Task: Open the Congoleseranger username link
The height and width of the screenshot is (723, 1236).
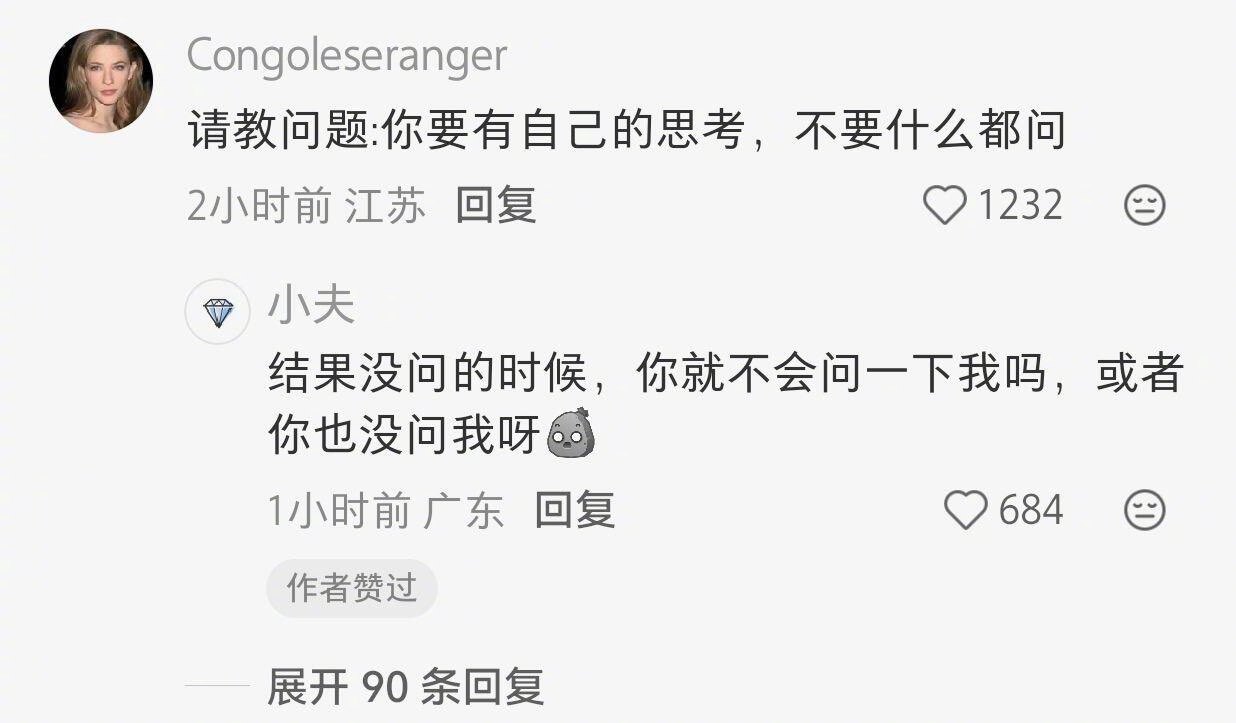Action: pyautogui.click(x=347, y=55)
